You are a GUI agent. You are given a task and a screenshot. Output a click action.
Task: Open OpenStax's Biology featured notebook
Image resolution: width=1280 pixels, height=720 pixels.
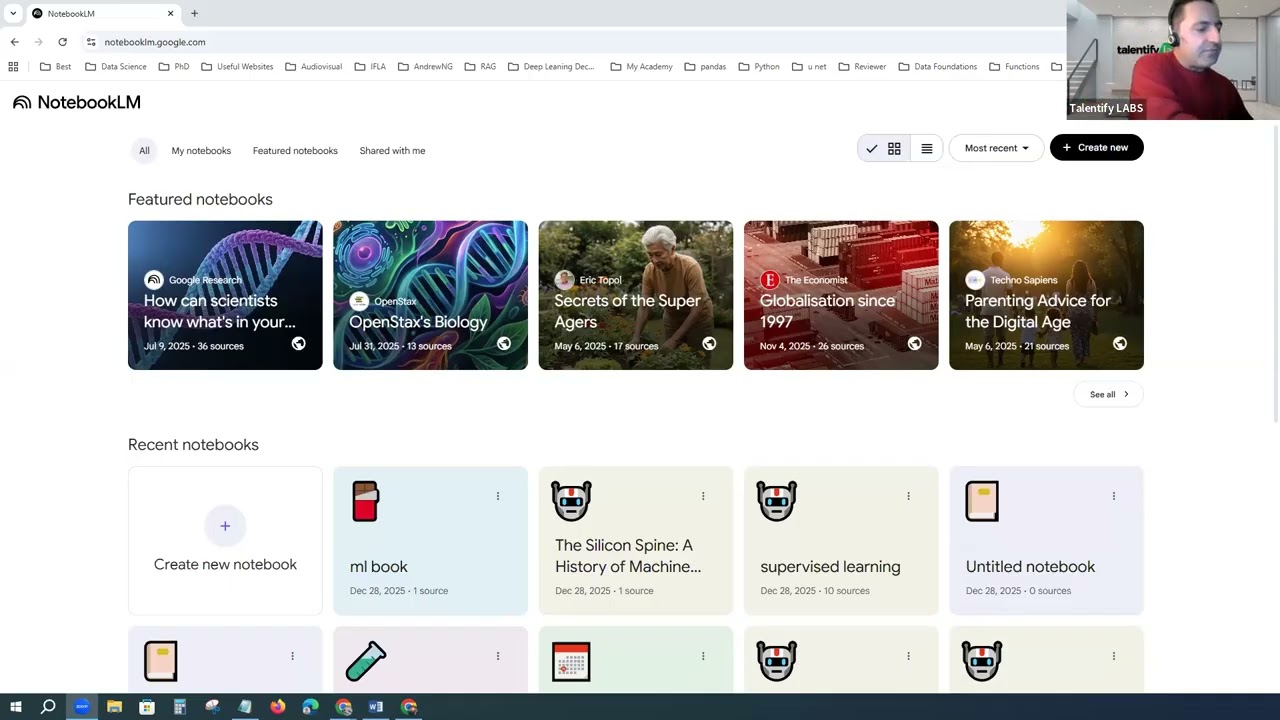pos(430,295)
